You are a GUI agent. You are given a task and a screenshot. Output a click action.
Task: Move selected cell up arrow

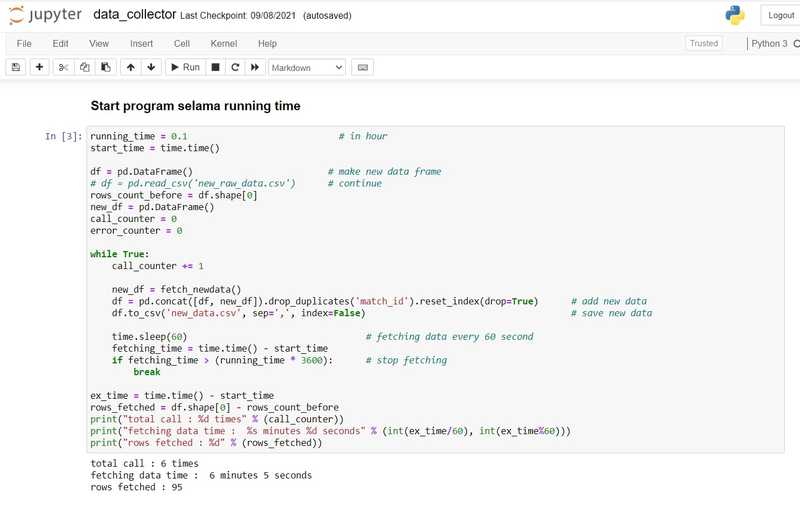pos(130,67)
